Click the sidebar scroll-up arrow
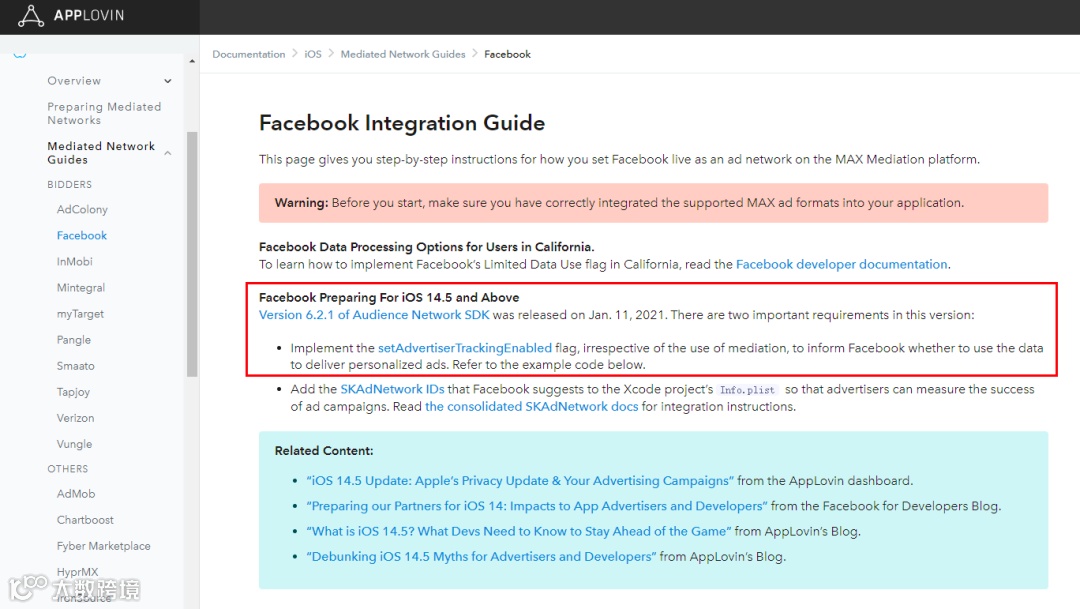 pos(192,61)
